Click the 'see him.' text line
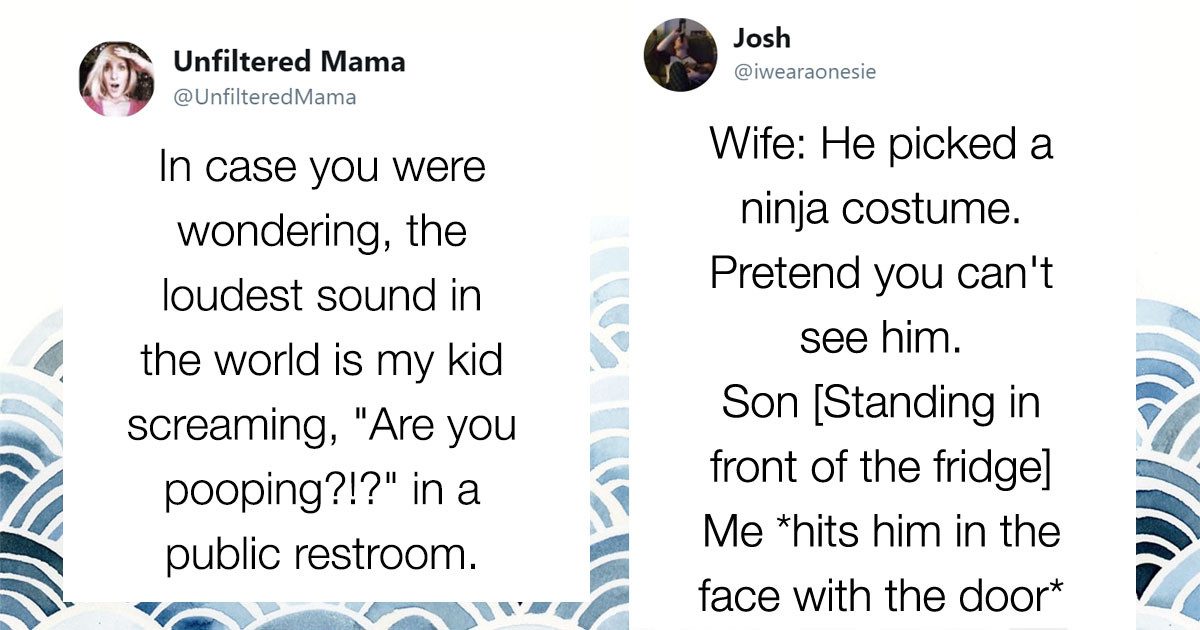 coord(881,339)
